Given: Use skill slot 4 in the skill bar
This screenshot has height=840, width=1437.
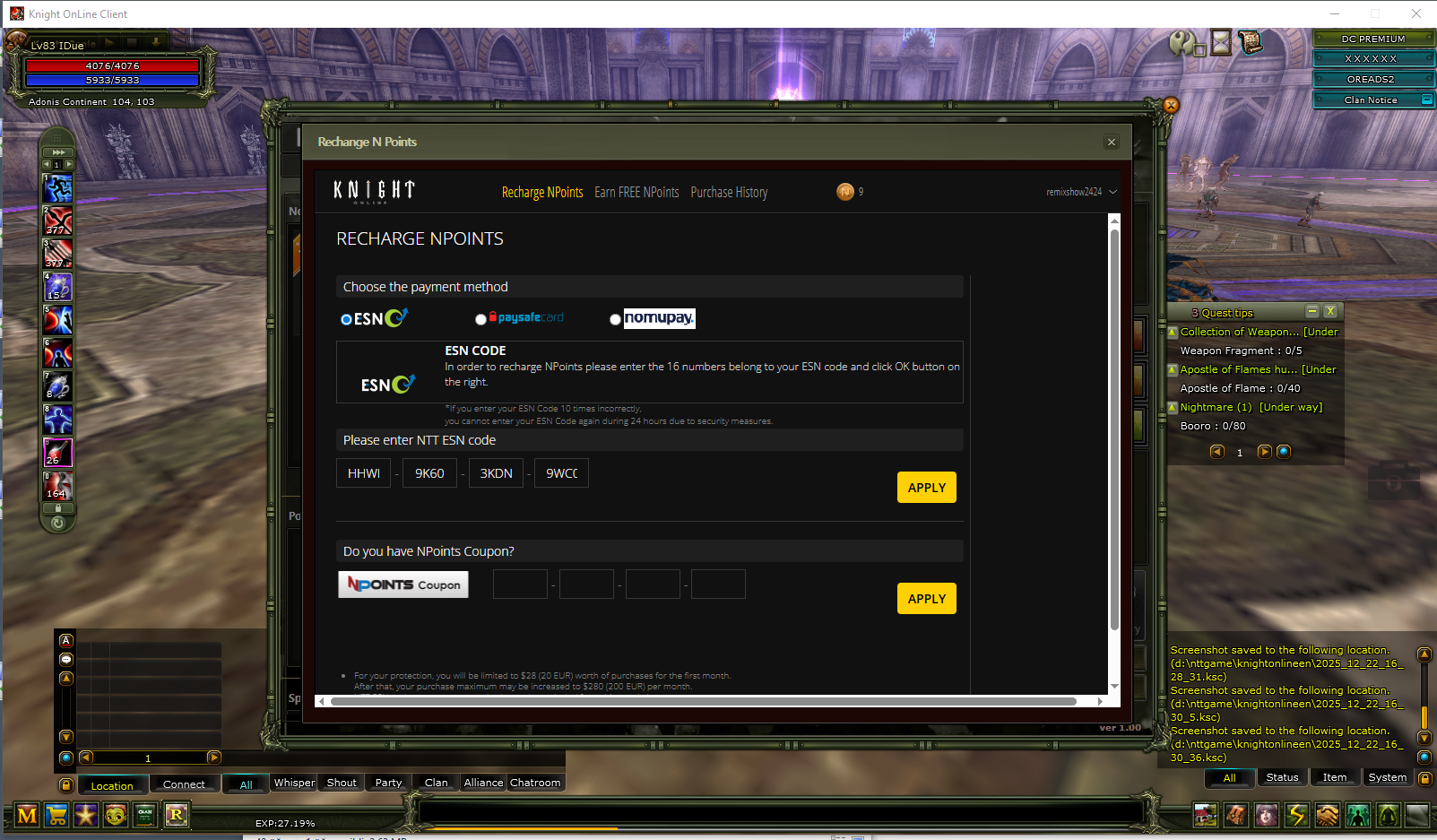Looking at the screenshot, I should (x=58, y=287).
